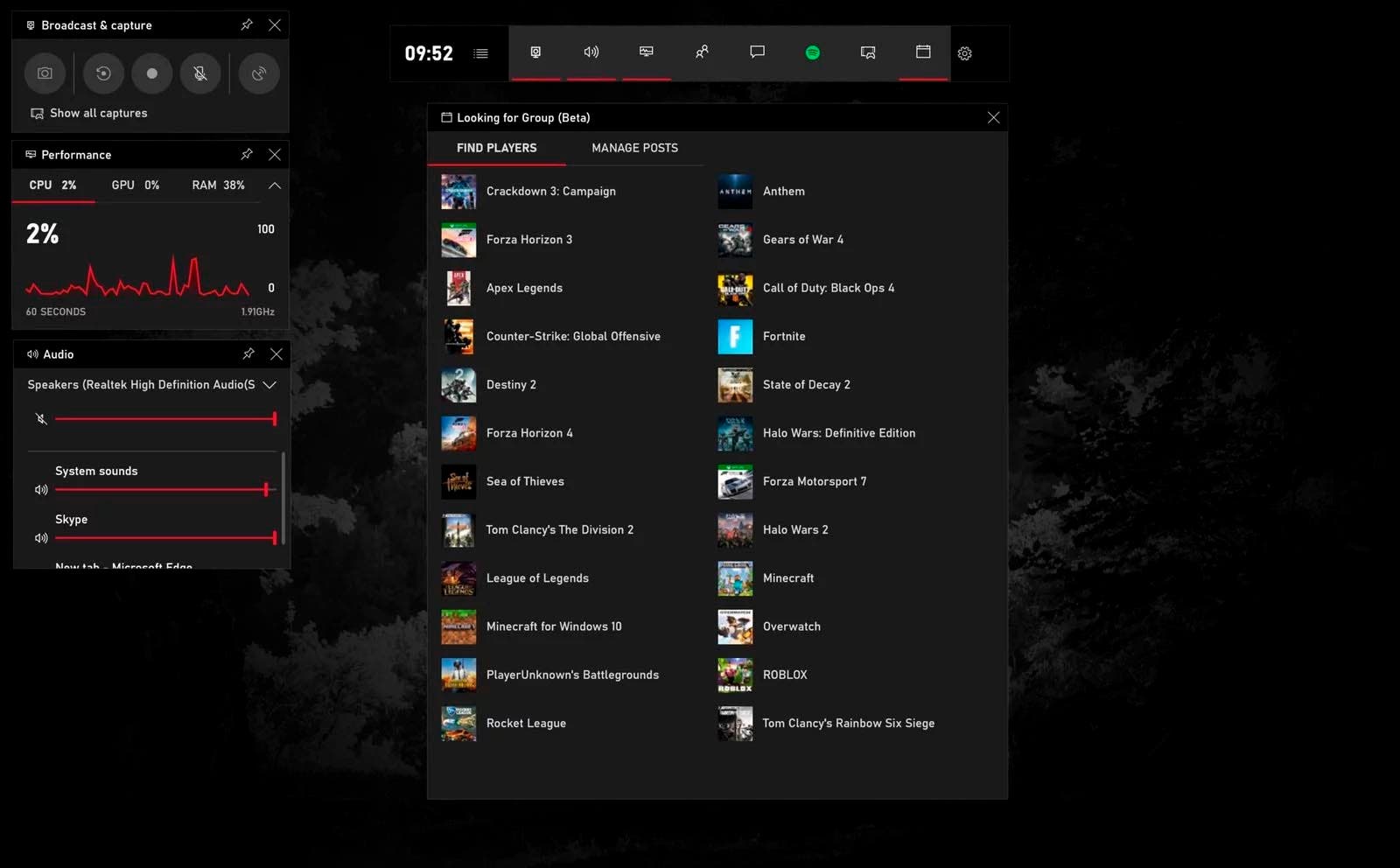
Task: Open Game Bar settings gear
Action: tap(965, 53)
